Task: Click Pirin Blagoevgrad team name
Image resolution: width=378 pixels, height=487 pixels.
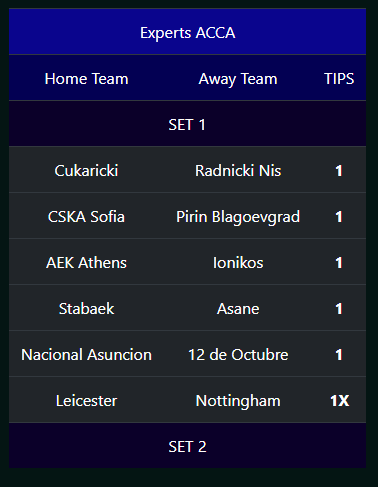Action: (238, 217)
